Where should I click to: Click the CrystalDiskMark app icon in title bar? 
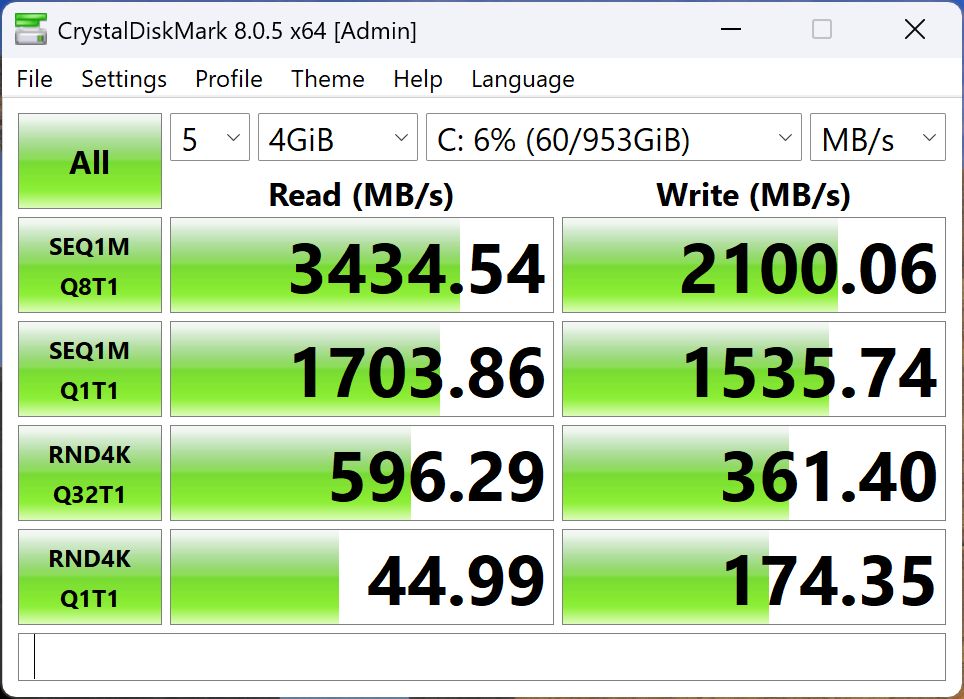click(x=31, y=30)
